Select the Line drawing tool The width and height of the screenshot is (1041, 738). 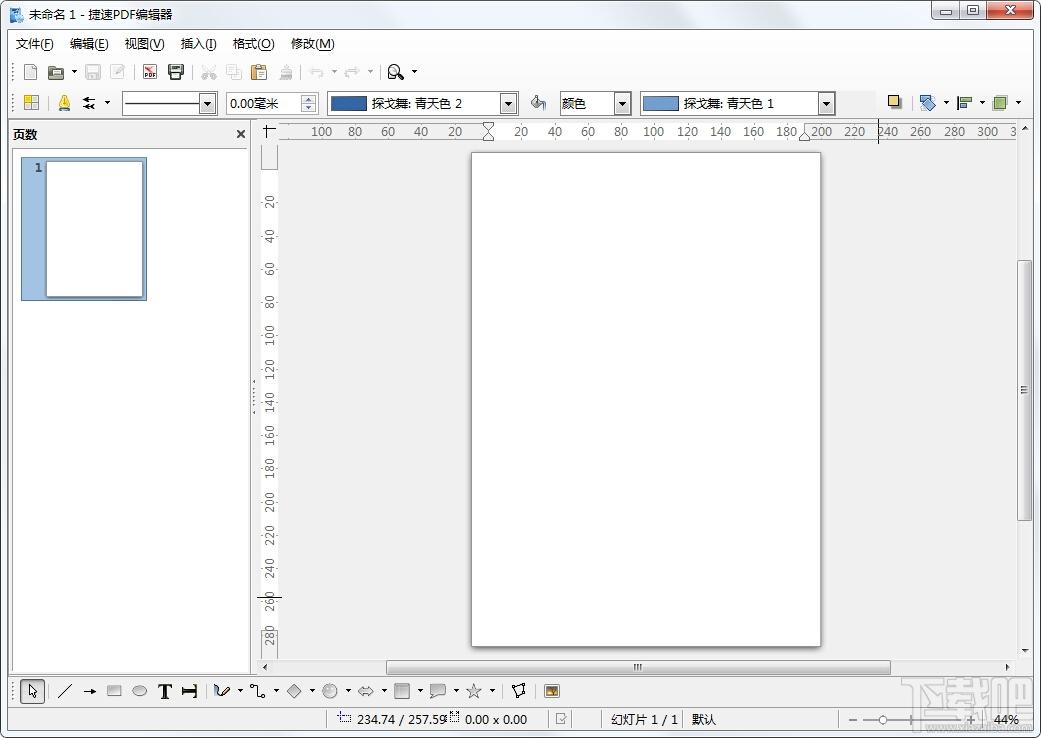tap(64, 691)
